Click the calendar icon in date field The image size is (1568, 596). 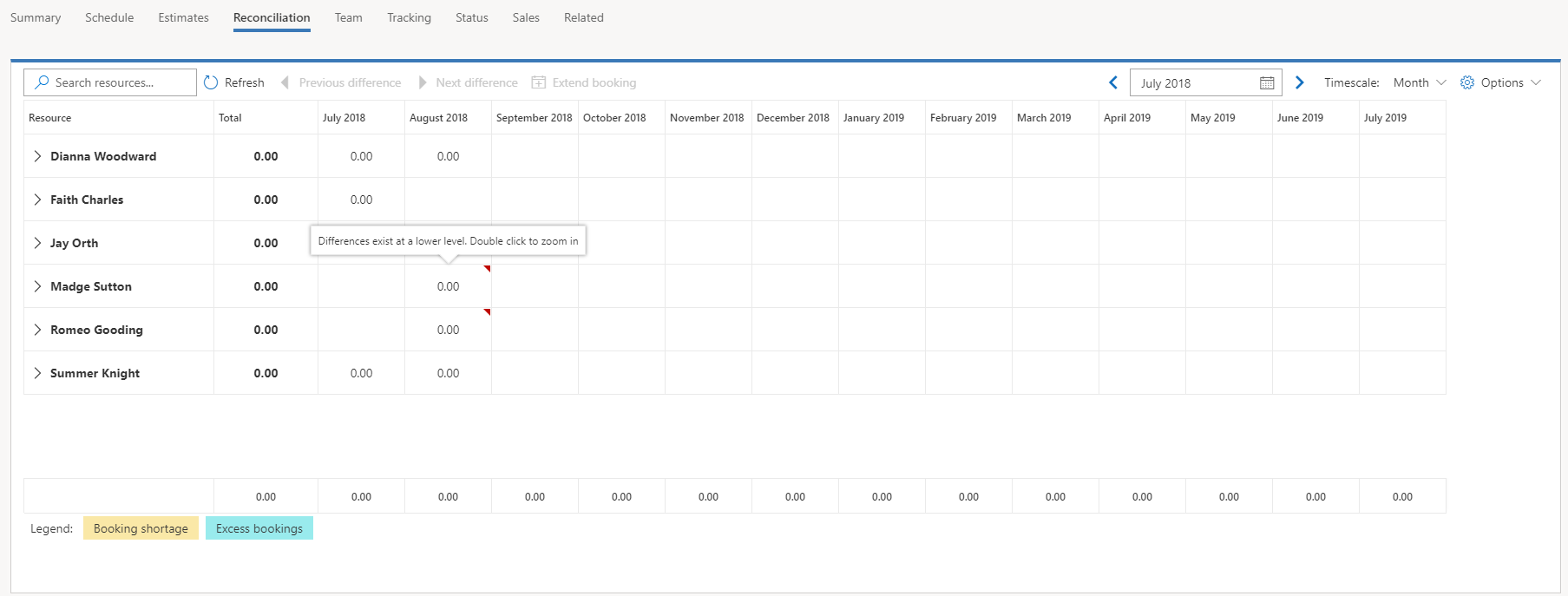[1267, 83]
